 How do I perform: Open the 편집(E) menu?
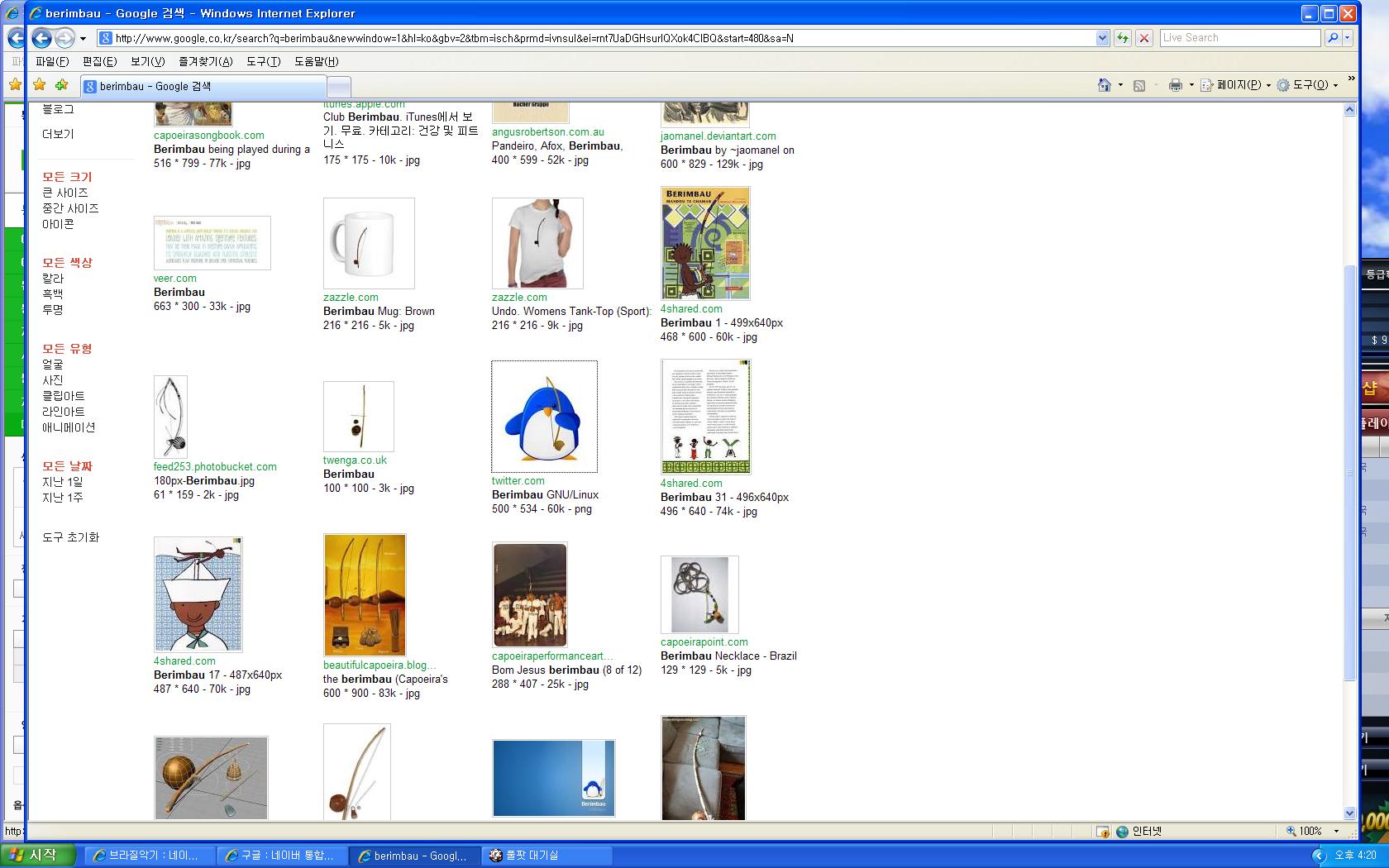[99, 61]
